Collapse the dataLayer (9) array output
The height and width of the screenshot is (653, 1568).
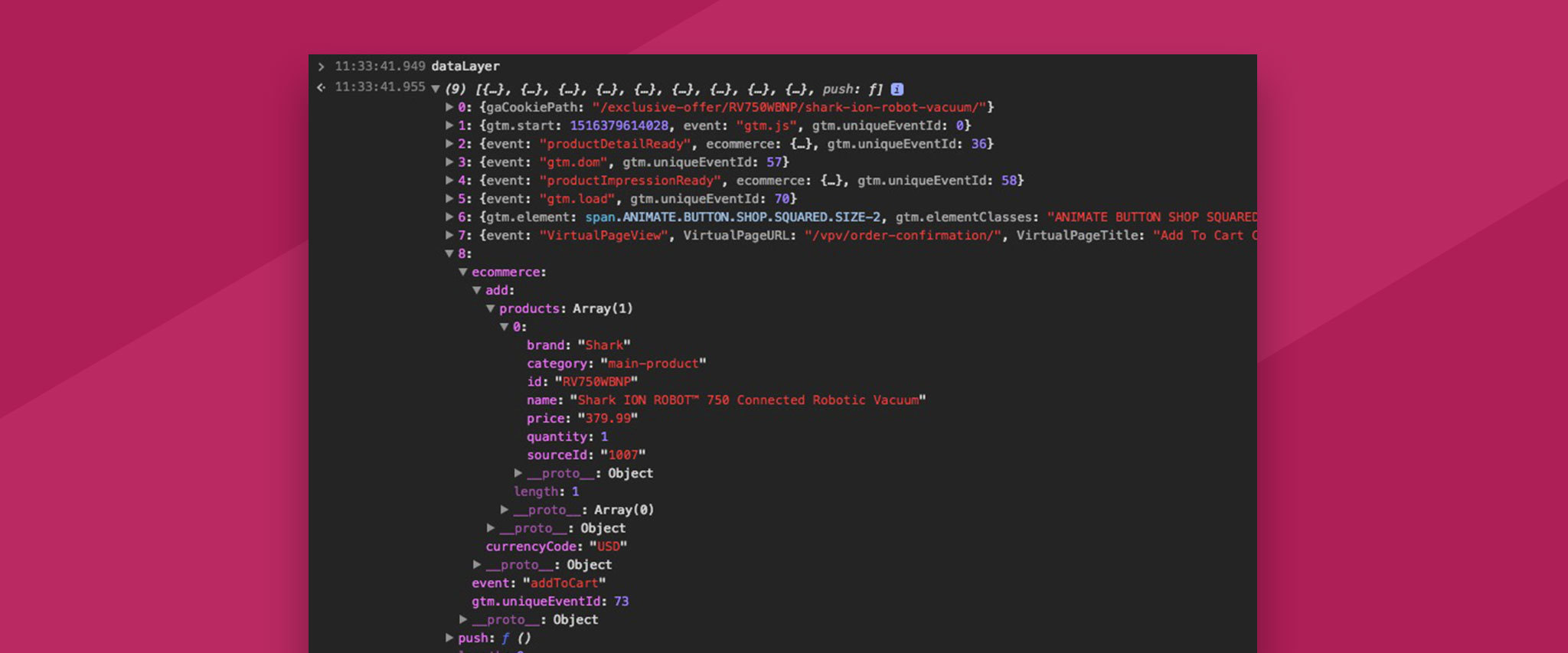coord(436,89)
